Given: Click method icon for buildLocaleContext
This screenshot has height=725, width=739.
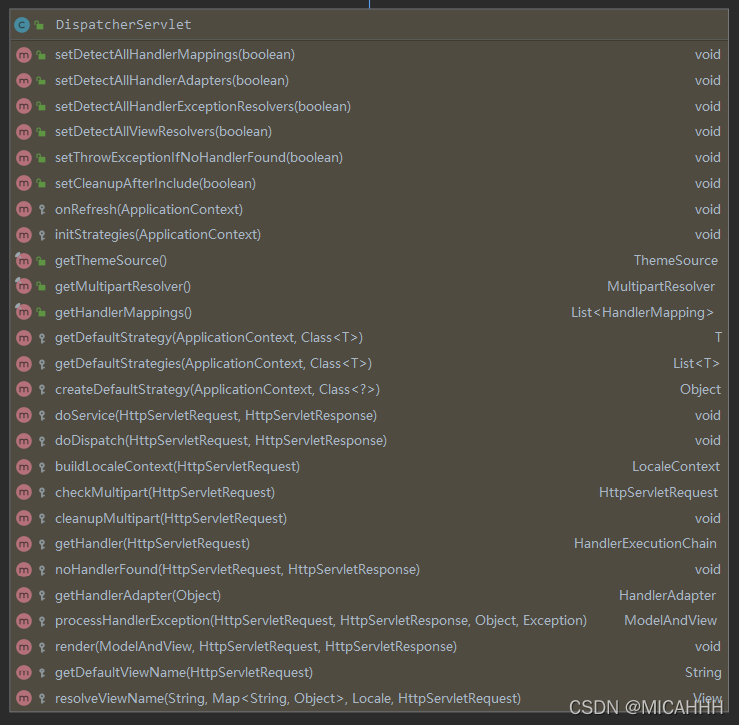Looking at the screenshot, I should click(24, 467).
